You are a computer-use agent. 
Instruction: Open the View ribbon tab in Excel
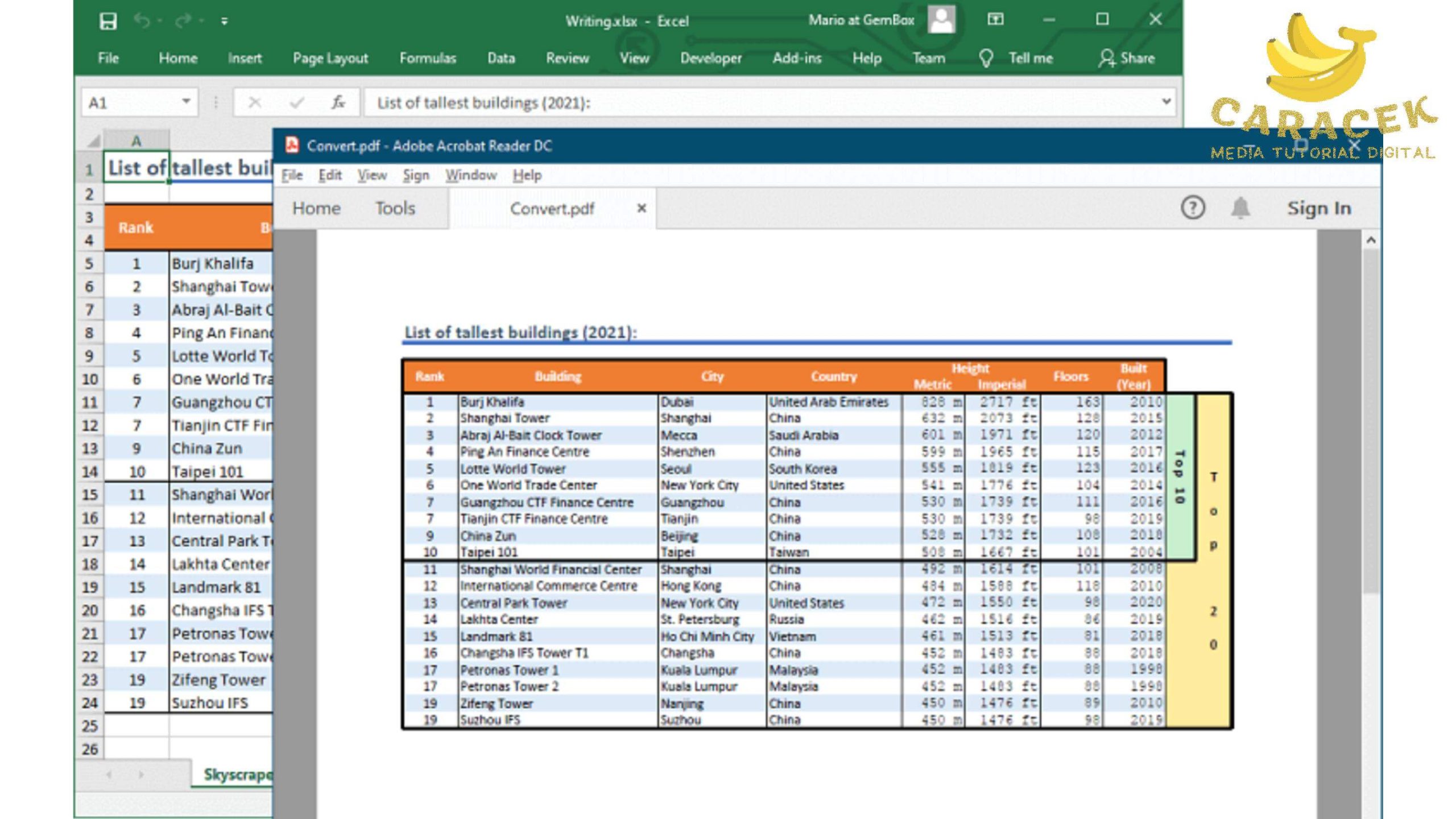pyautogui.click(x=634, y=58)
